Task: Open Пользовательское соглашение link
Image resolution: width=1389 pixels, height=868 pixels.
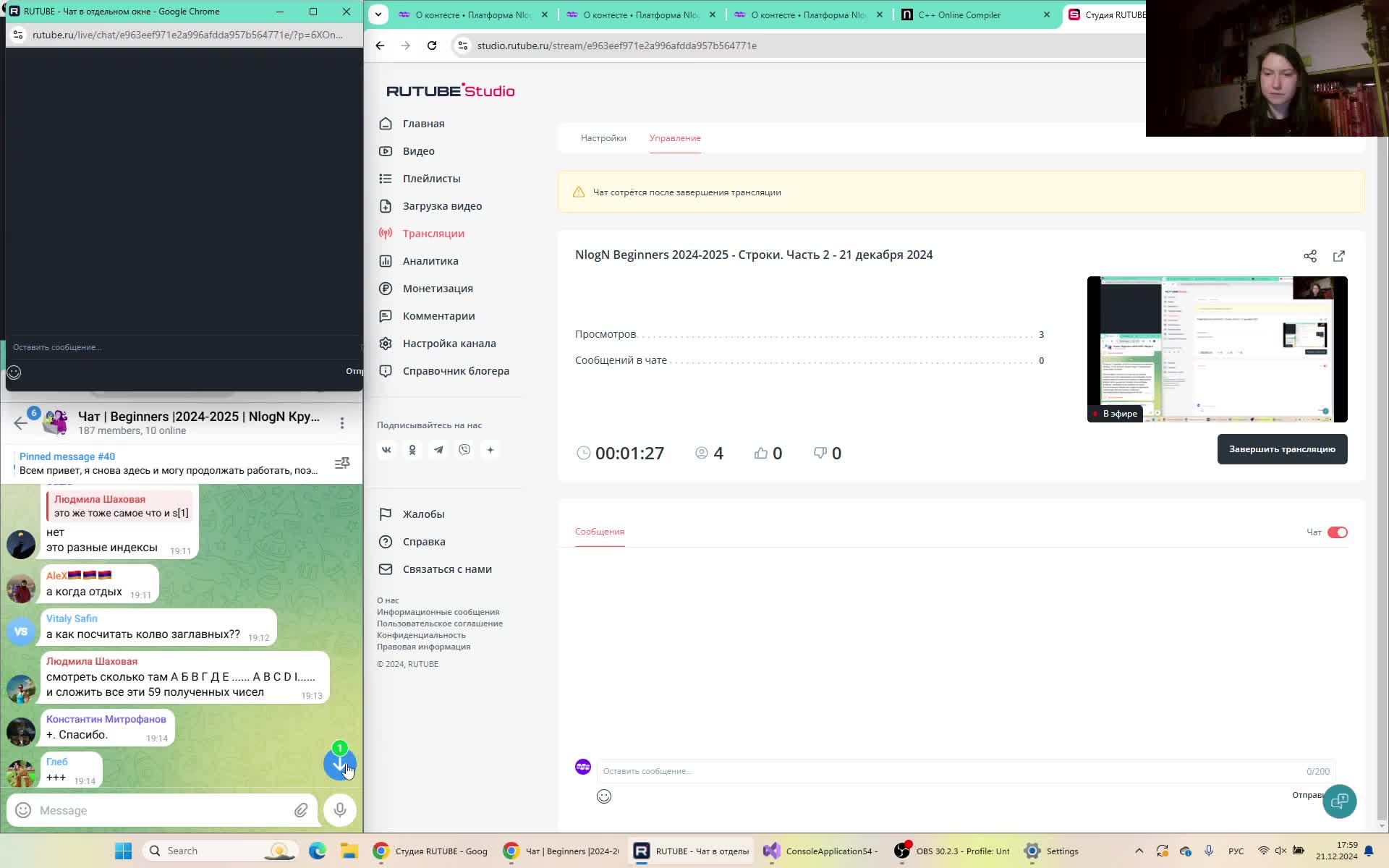Action: (x=439, y=624)
